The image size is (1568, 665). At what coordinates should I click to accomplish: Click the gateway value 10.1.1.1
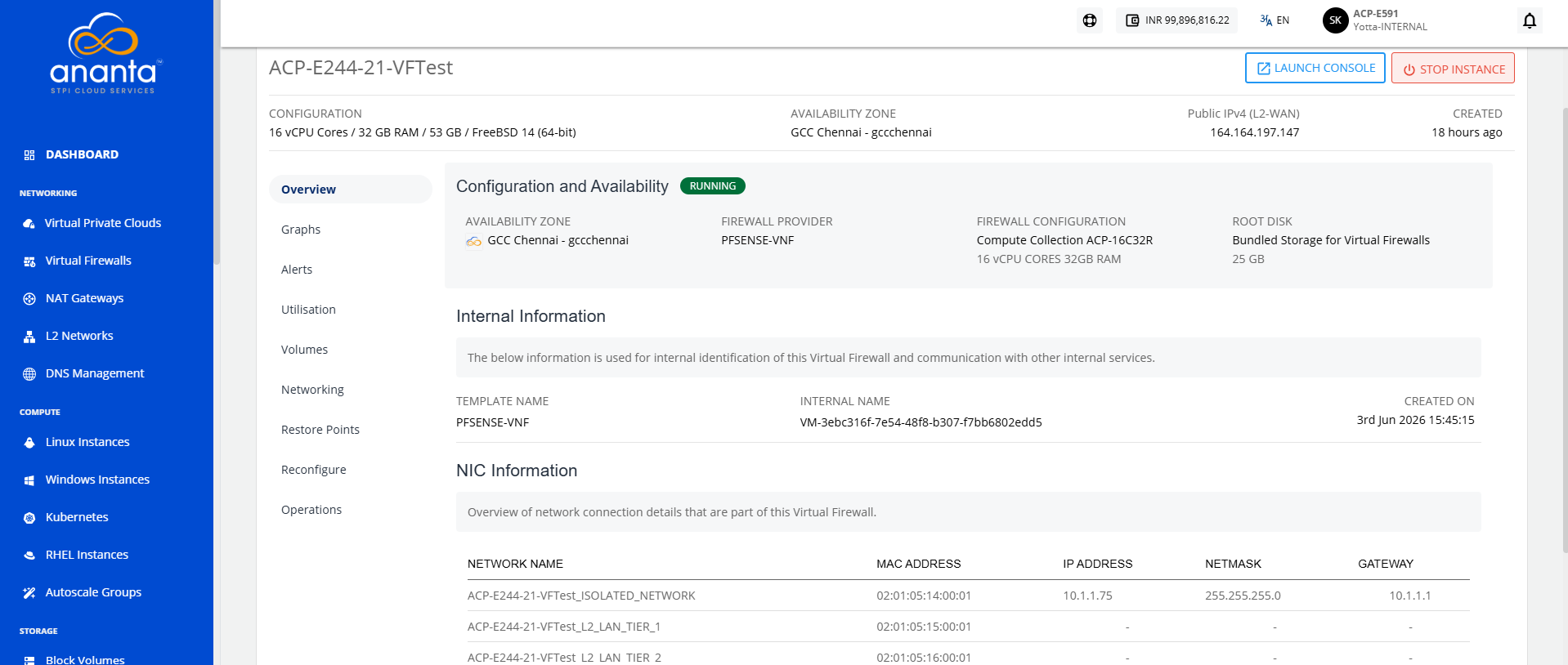(1410, 596)
